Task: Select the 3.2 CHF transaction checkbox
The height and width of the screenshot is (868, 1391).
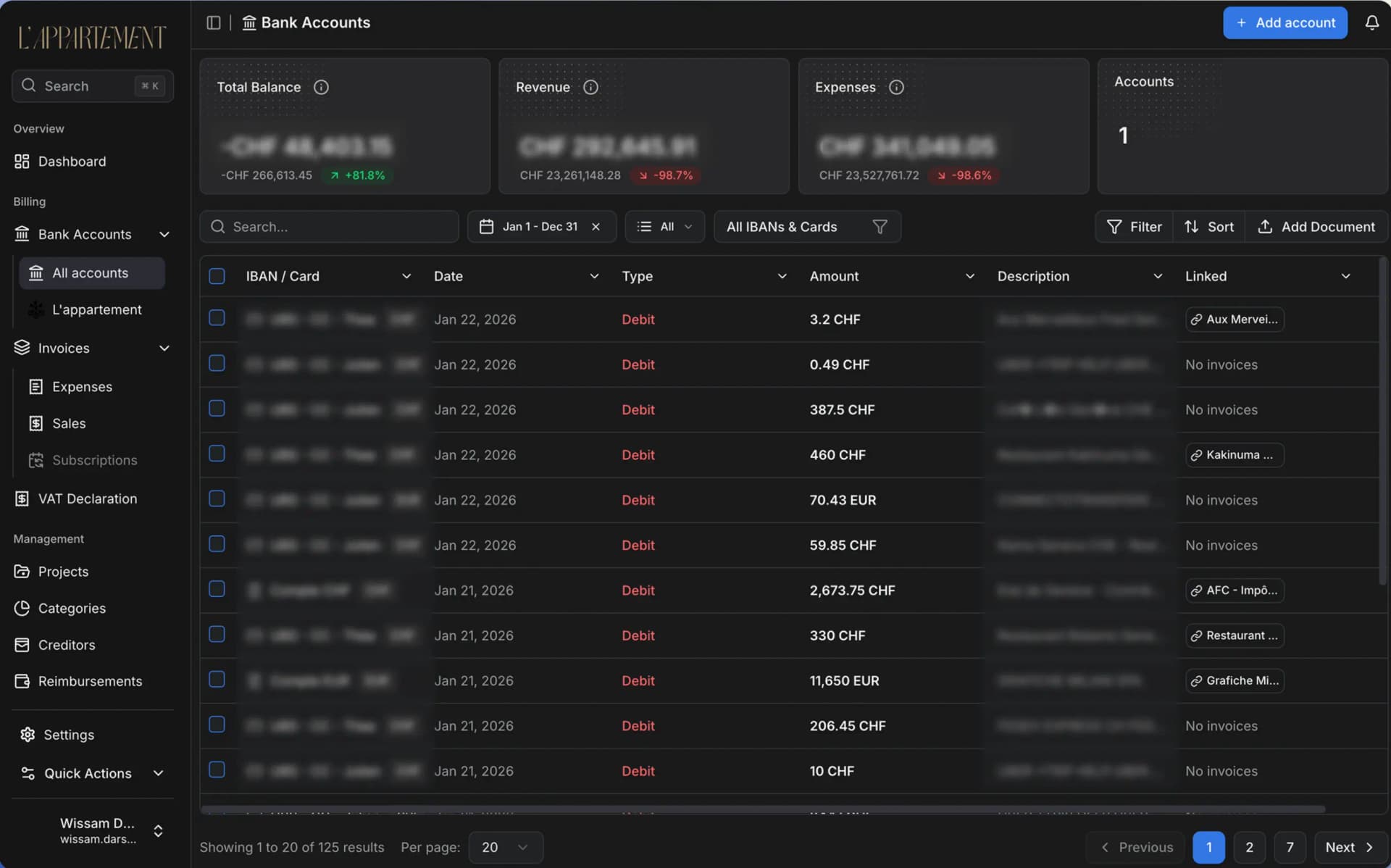Action: [x=217, y=318]
